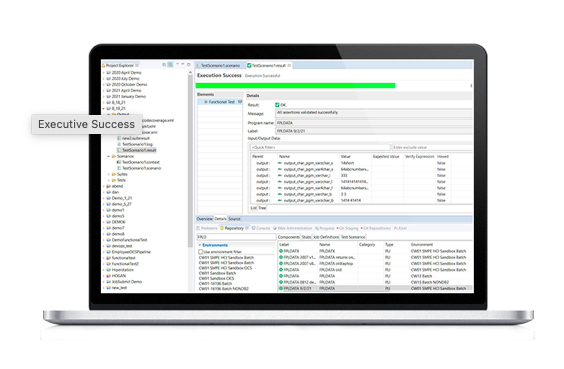Screen dimensions: 564x369
Task: Expand the 2020 April Demo project
Action: pyautogui.click(x=104, y=73)
